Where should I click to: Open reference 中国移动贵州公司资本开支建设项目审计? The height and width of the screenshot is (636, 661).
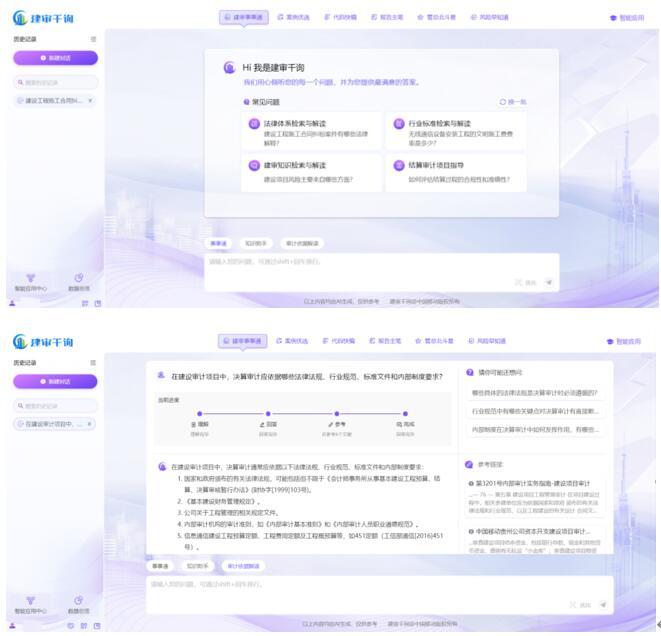(535, 539)
